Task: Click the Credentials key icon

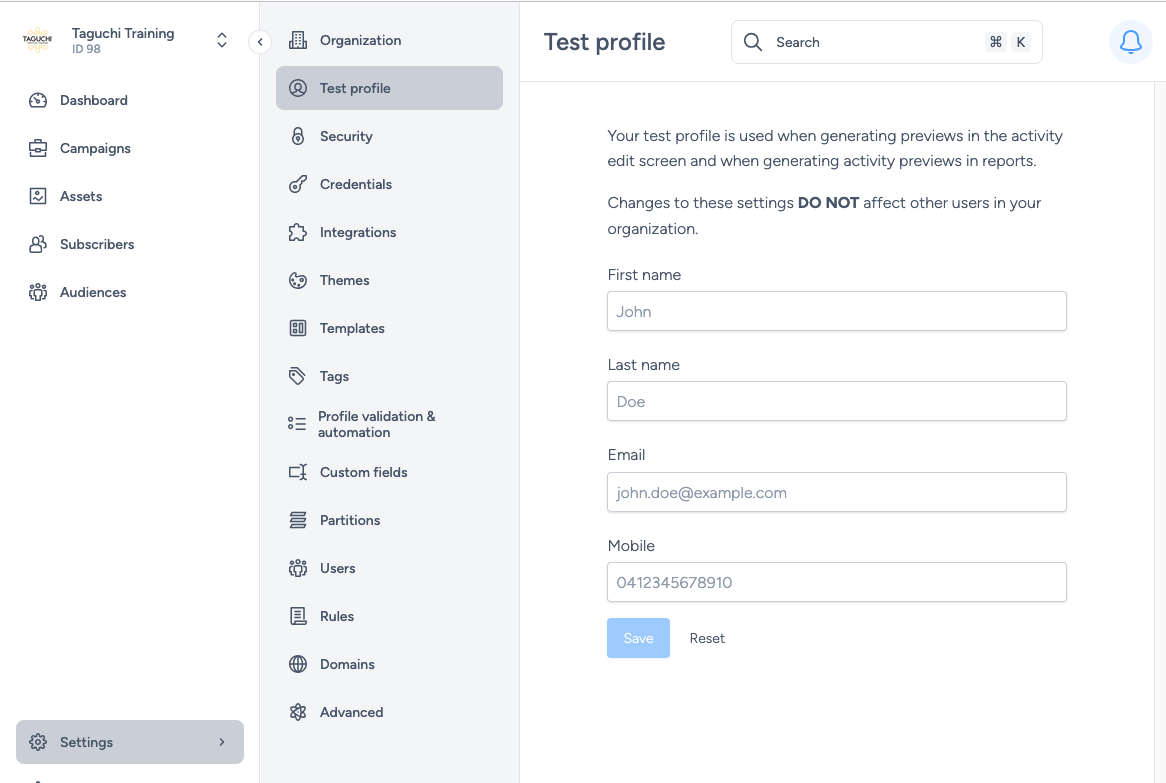Action: coord(297,184)
